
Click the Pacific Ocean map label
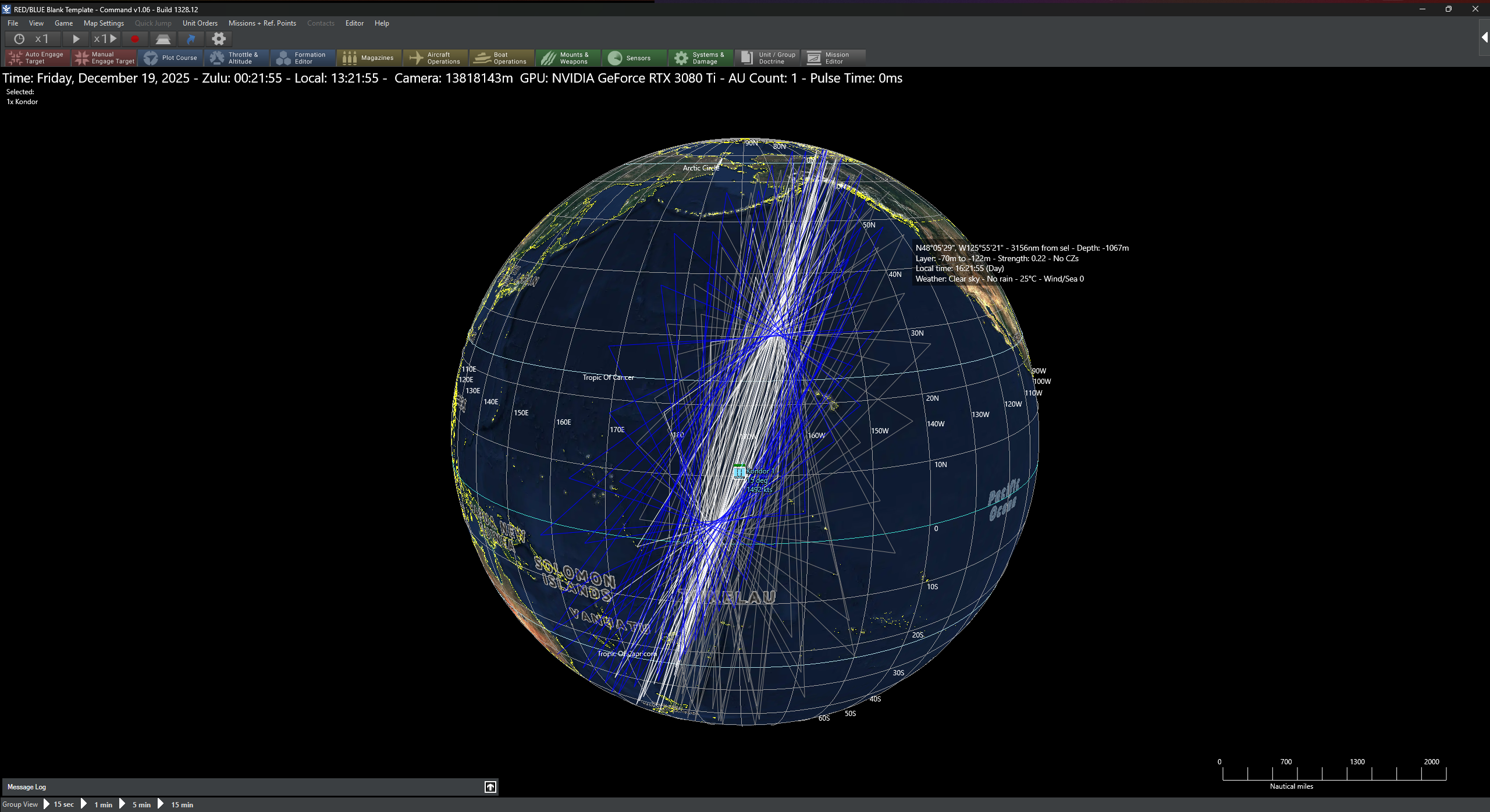[1004, 500]
